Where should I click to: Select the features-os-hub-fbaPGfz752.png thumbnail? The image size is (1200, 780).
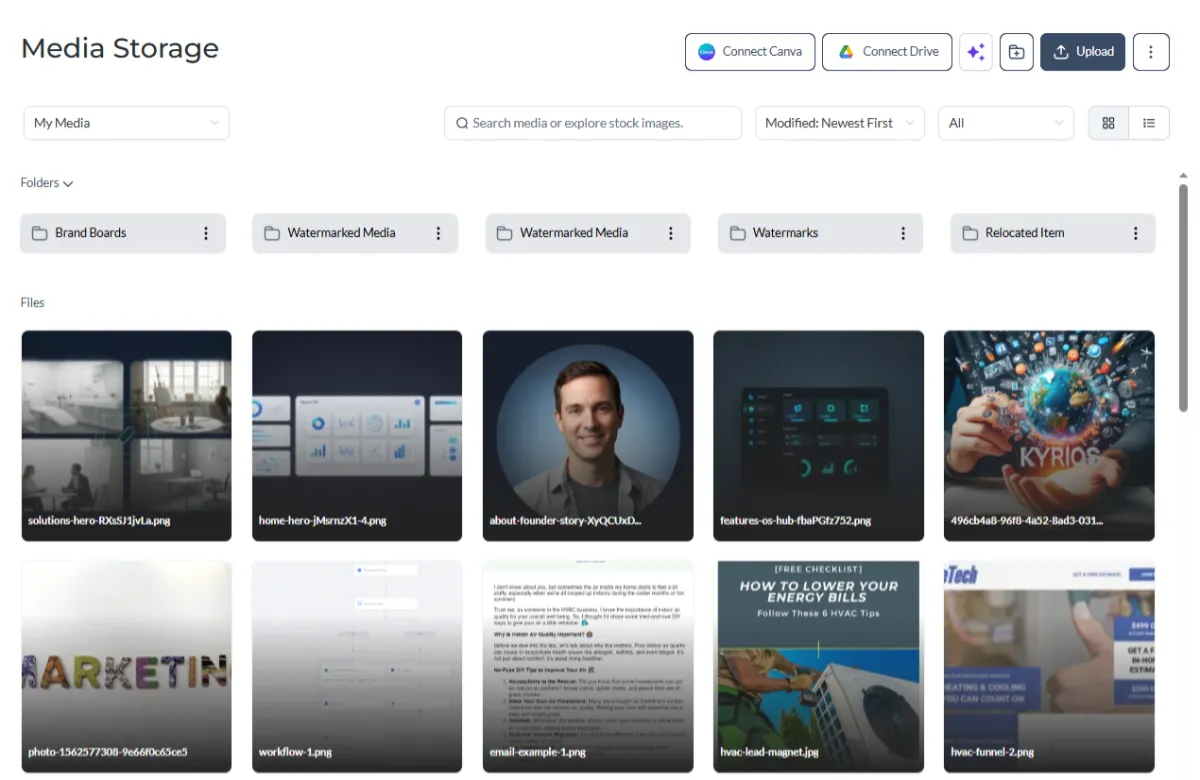(x=818, y=436)
